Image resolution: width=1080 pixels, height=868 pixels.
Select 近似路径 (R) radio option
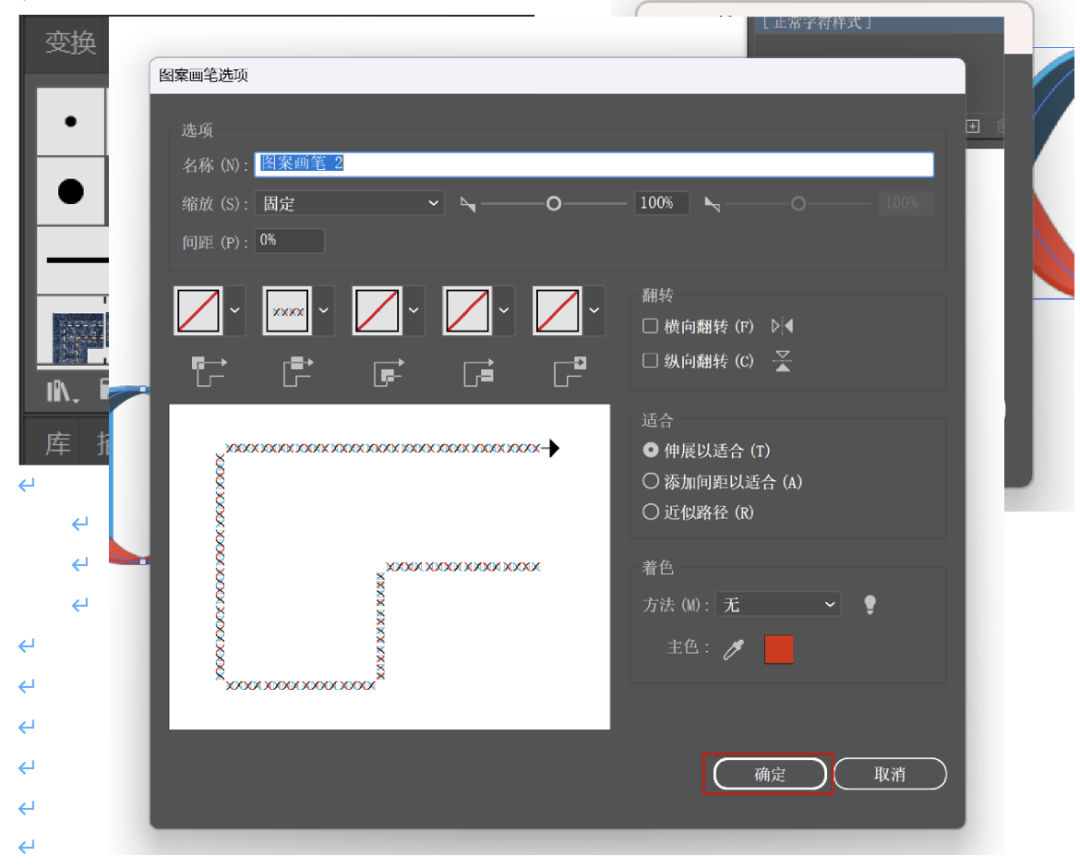(650, 512)
